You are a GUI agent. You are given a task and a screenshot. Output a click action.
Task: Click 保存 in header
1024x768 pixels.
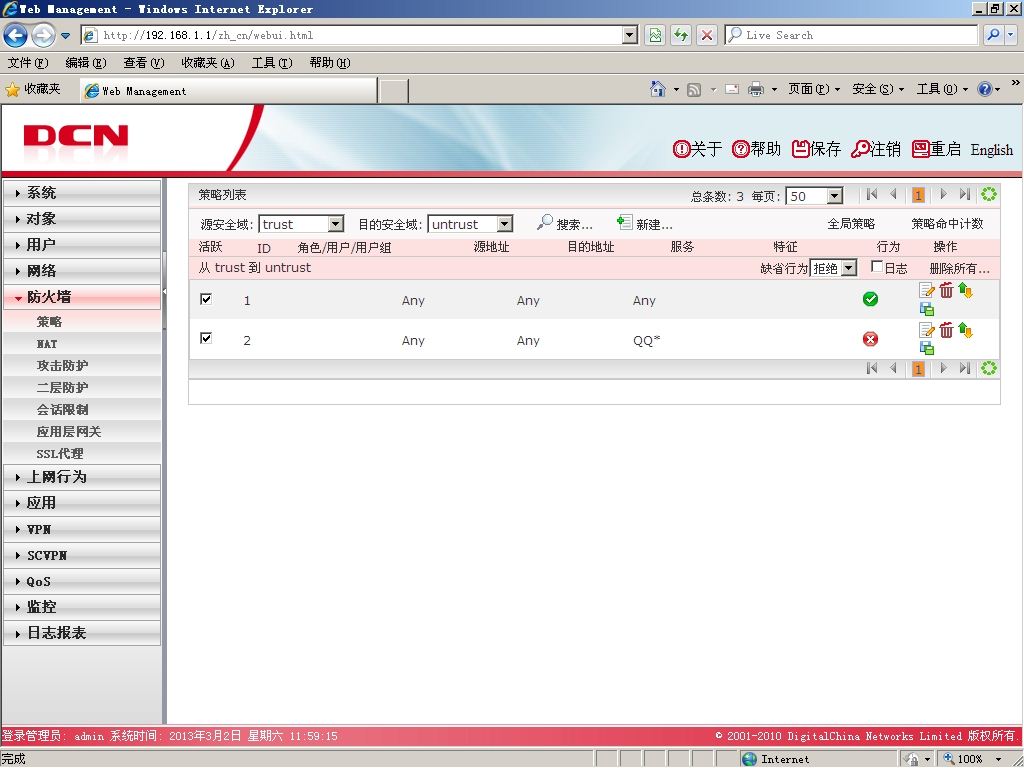point(816,149)
